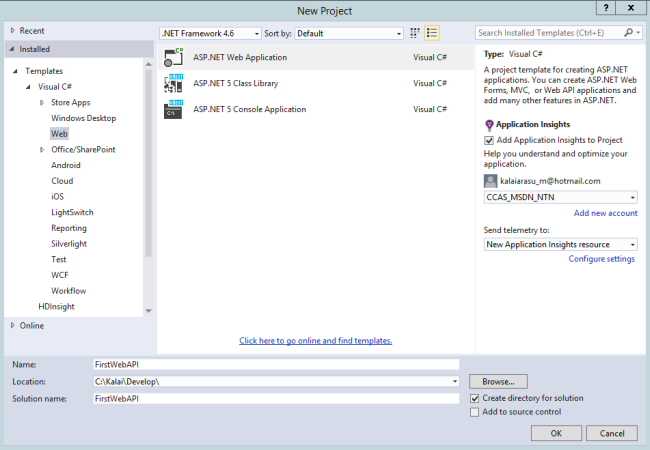Viewport: 650px width, 450px height.
Task: Switch to medium icons list view
Action: tap(432, 33)
